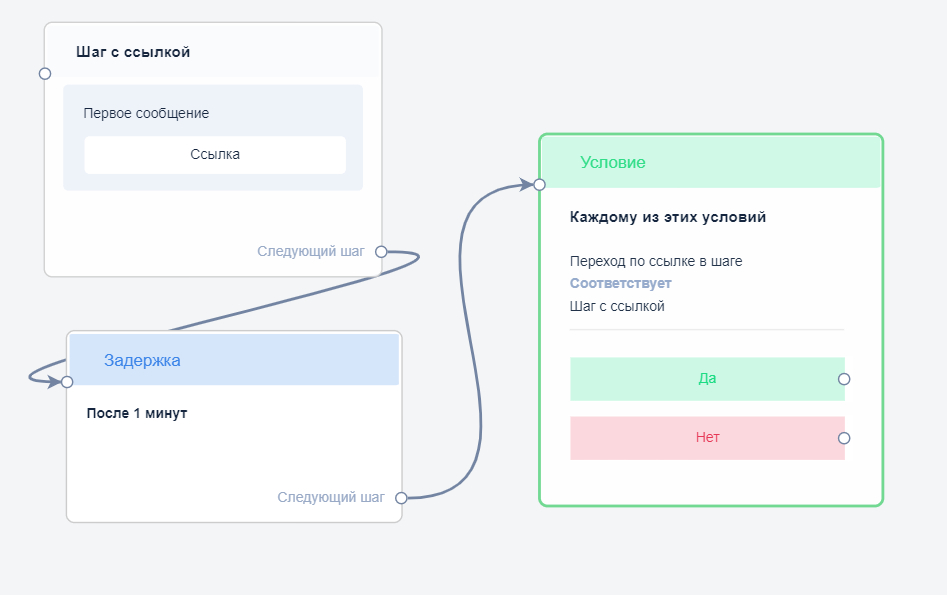This screenshot has height=595, width=947.
Task: Click the "Каждому из этих условий" heading
Action: click(x=668, y=217)
